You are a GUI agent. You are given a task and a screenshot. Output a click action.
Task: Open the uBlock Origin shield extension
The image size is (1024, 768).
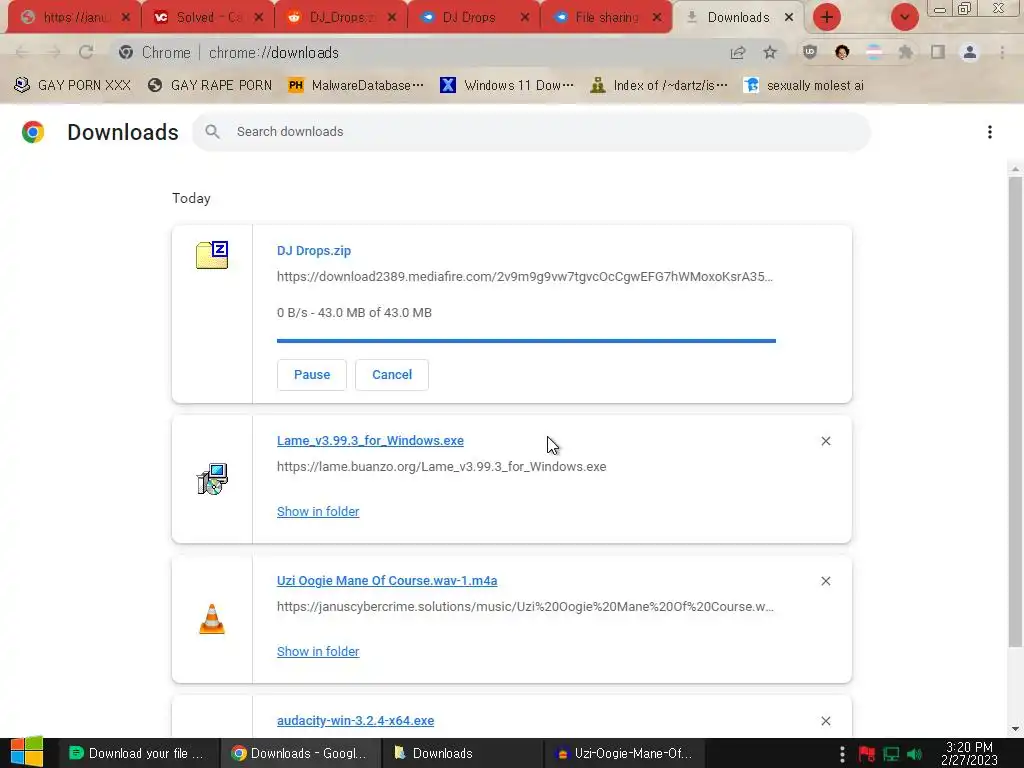coord(810,52)
